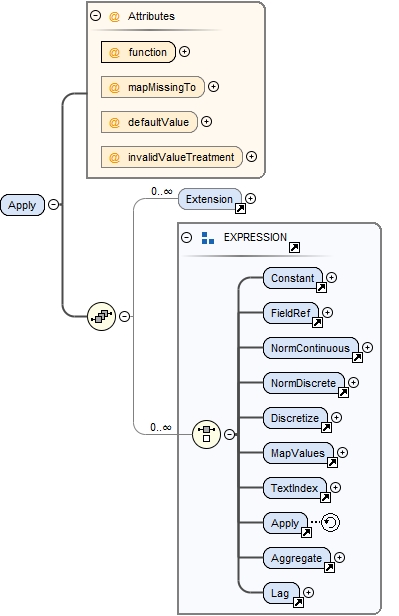Expand the TextIndex element
Viewport: 399px width, 616px height.
click(335, 488)
